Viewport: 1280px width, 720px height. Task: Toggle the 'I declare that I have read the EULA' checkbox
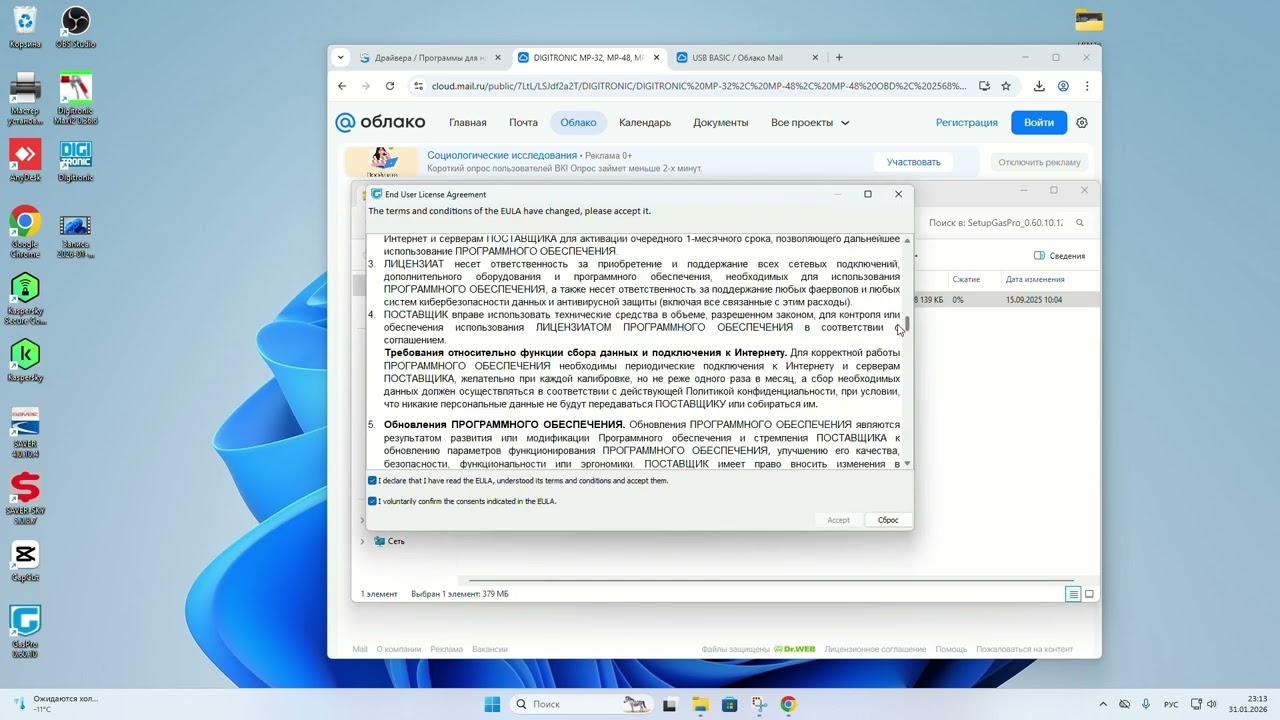coord(373,481)
